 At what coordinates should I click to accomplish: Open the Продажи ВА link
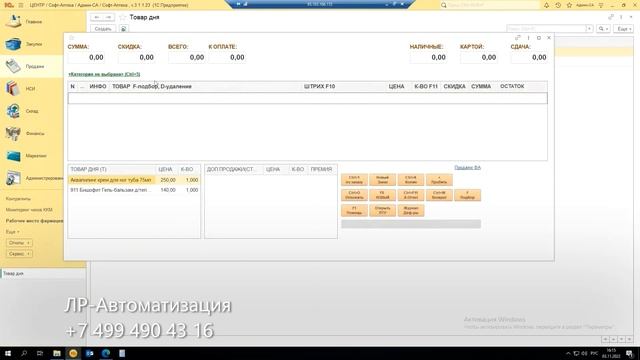click(467, 168)
